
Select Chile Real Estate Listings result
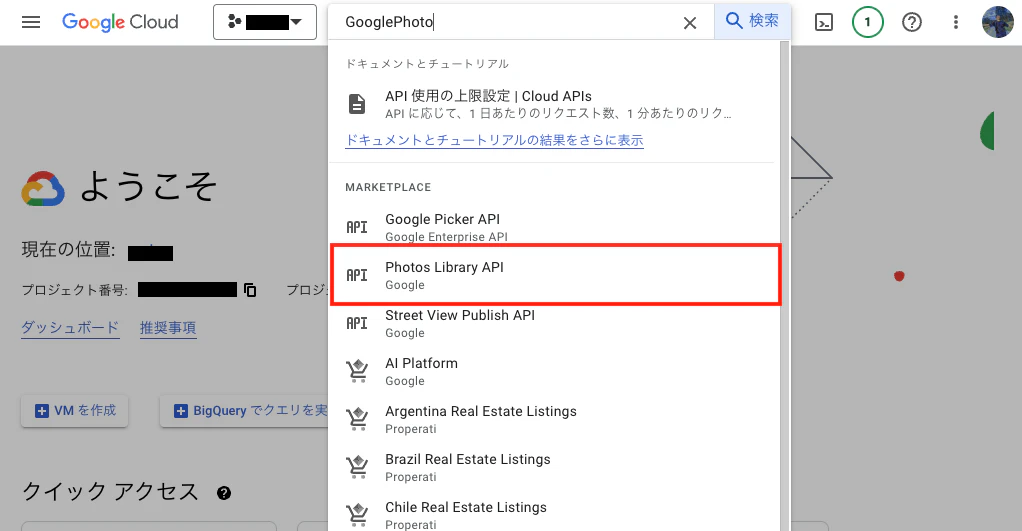pyautogui.click(x=554, y=515)
